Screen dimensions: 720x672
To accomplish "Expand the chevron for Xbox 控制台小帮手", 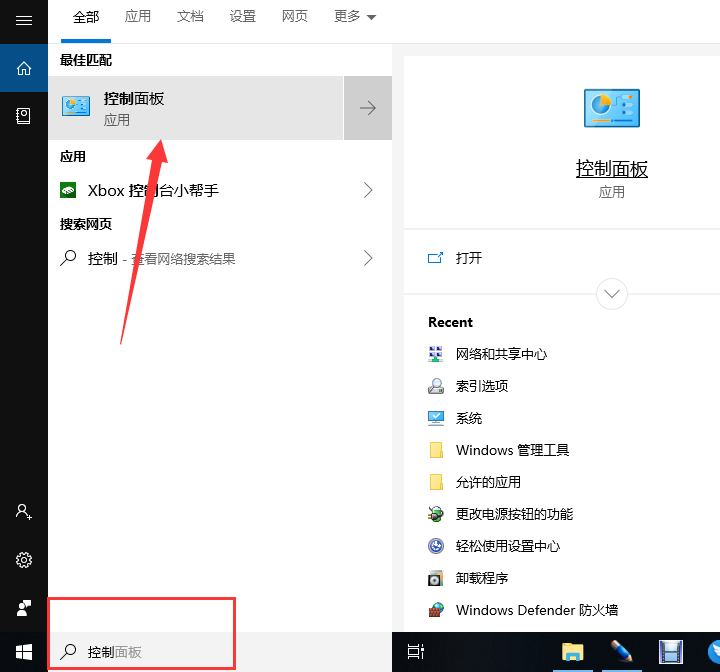I will [x=368, y=190].
